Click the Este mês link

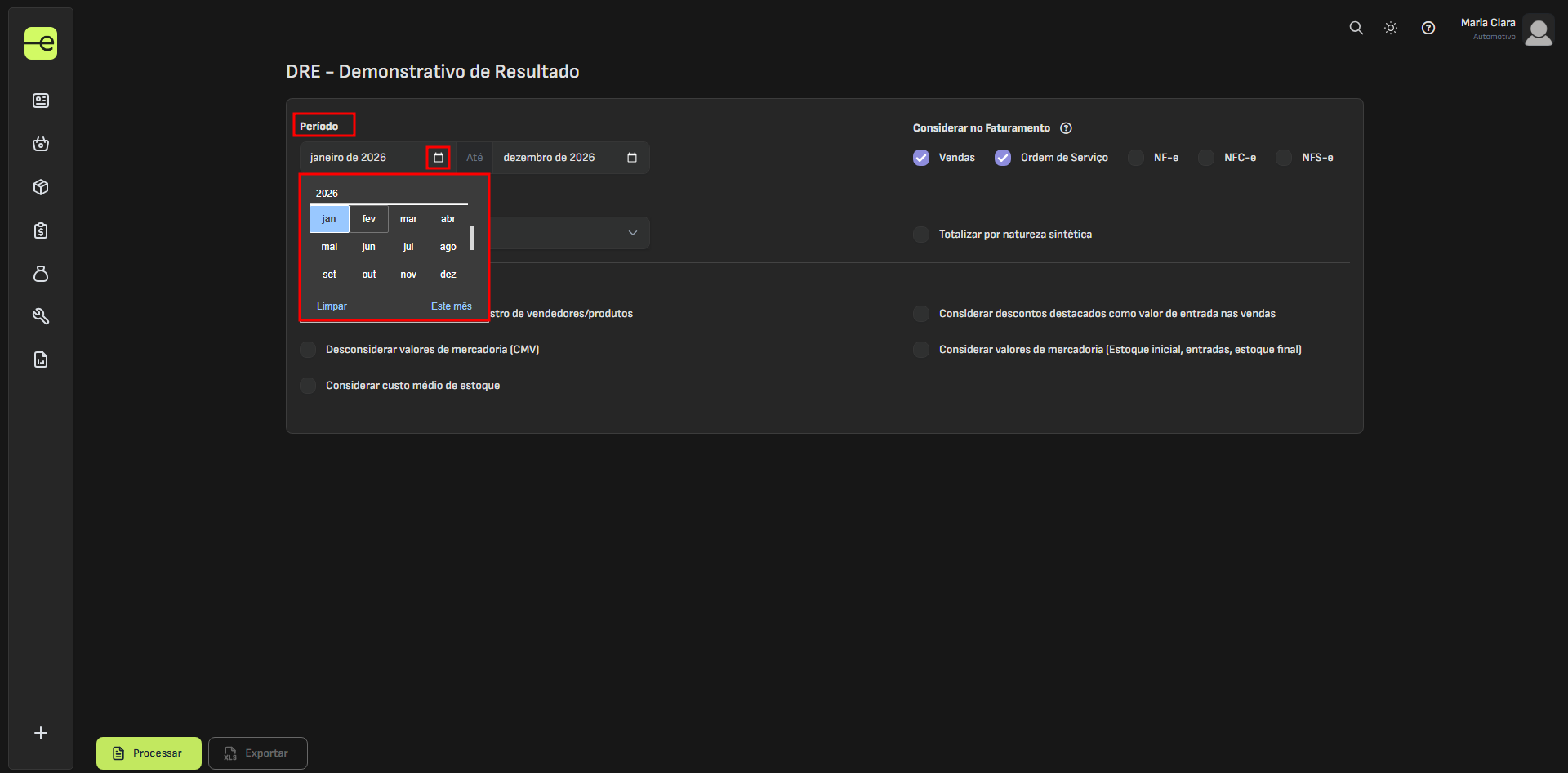click(x=451, y=306)
